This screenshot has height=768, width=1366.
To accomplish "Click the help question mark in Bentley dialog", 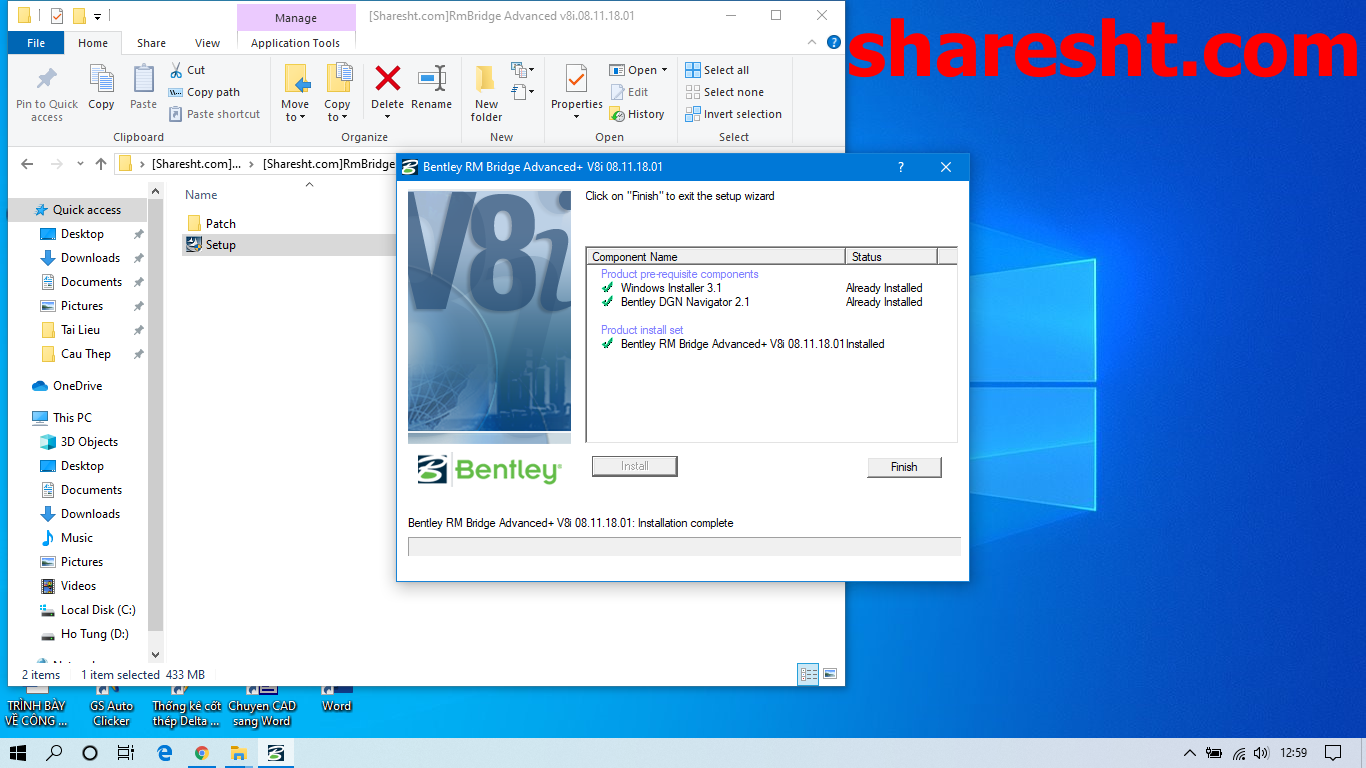I will point(901,167).
